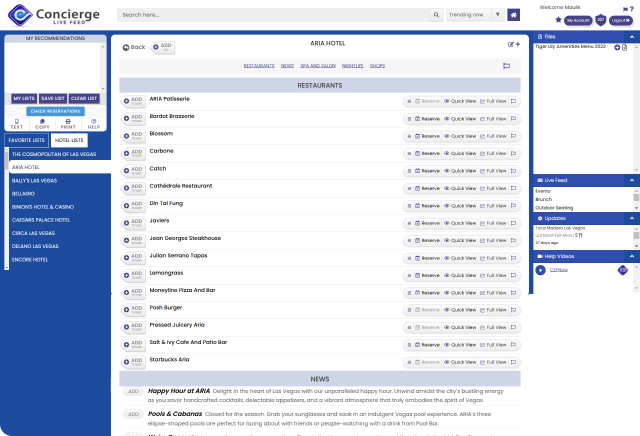The height and width of the screenshot is (436, 640).
Task: Click Help icon in recommendations panel
Action: click(94, 124)
